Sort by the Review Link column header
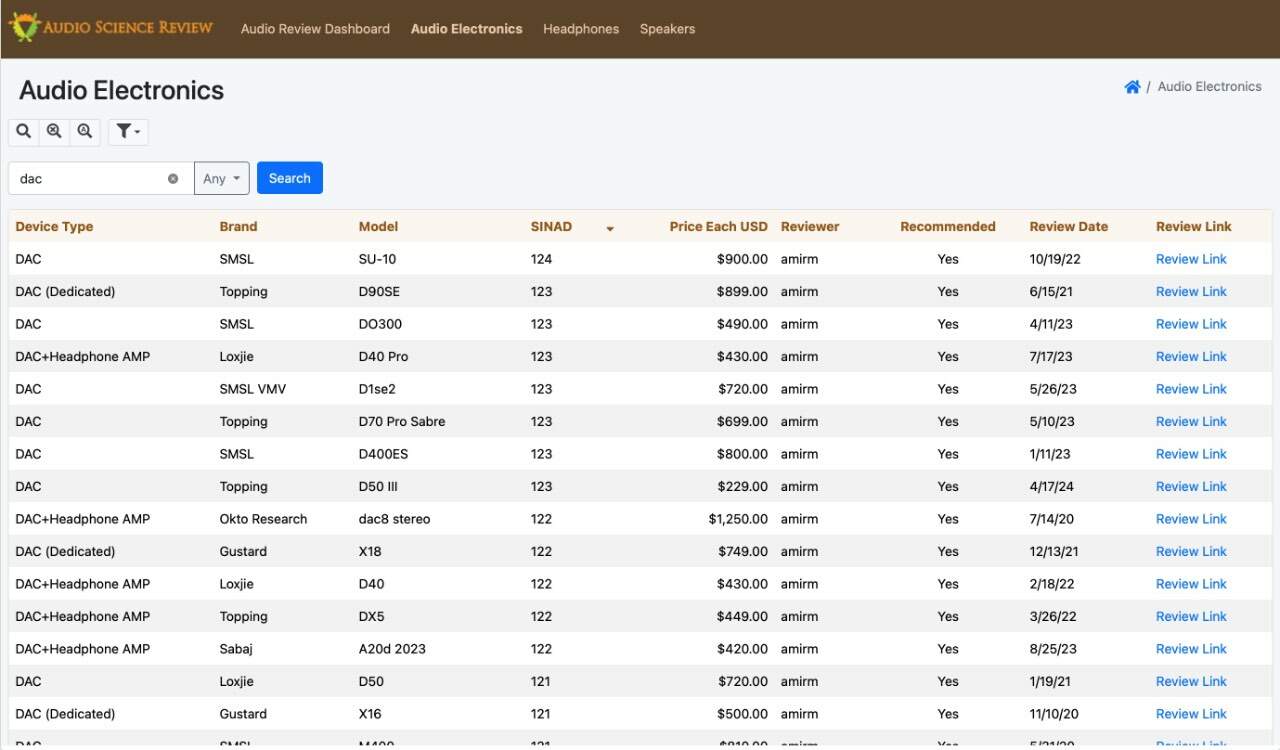 pyautogui.click(x=1194, y=226)
